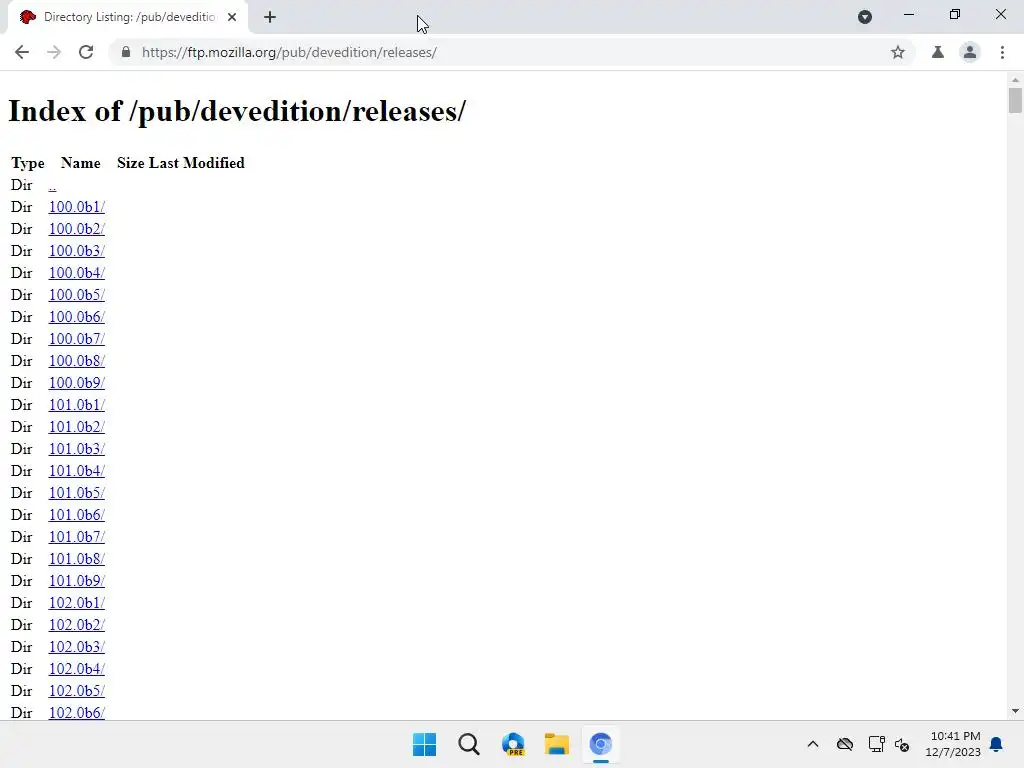Open the 101.0b9/ directory
This screenshot has width=1024, height=768.
point(76,581)
